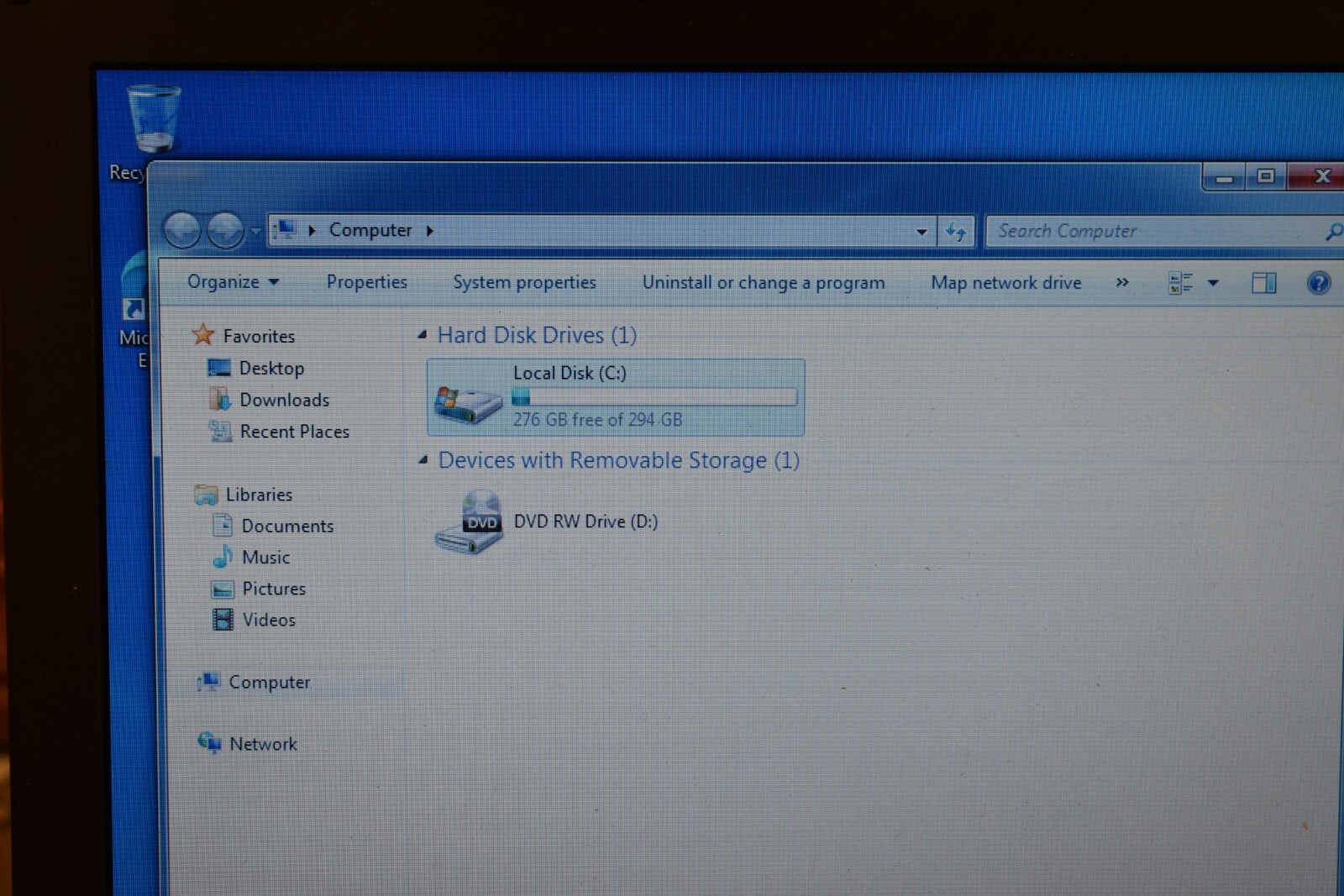Minimize the Computer window

click(1224, 177)
